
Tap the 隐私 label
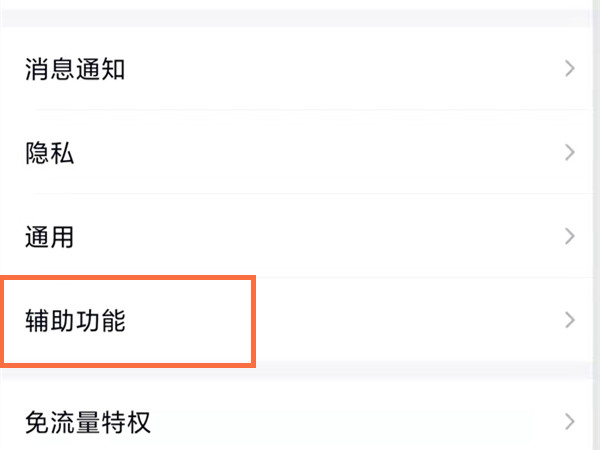click(50, 153)
